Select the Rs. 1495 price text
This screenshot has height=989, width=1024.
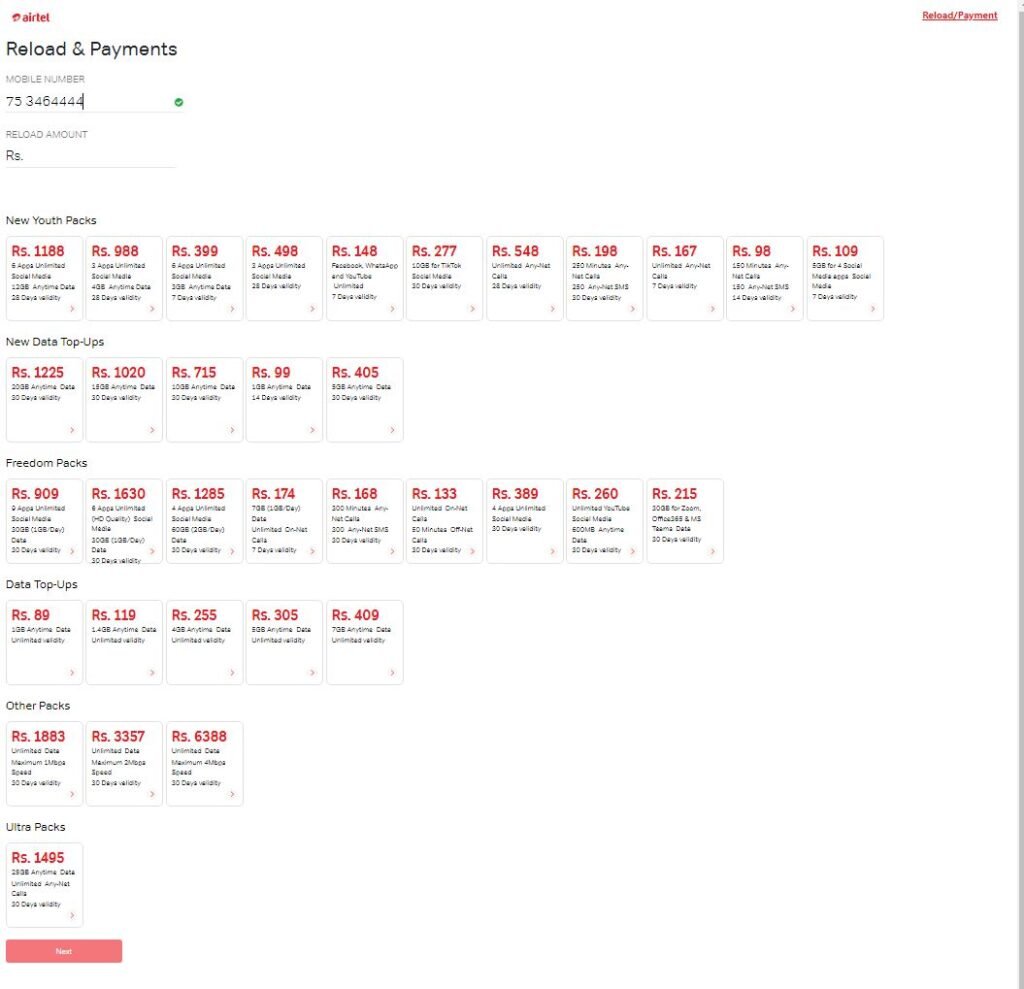38,858
